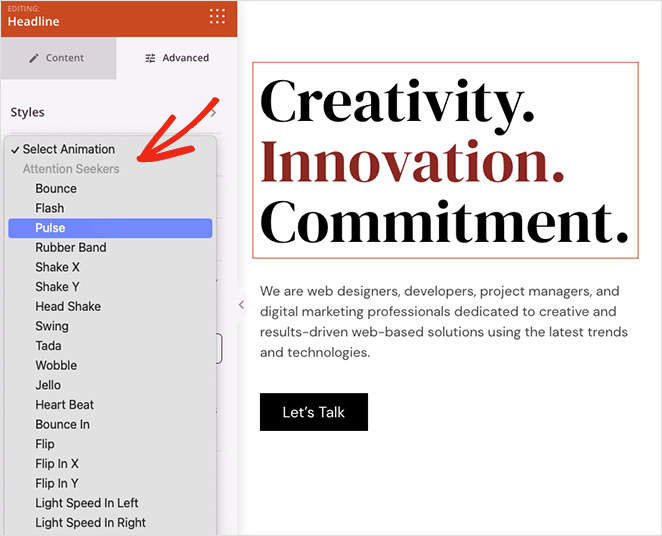The image size is (662, 536).
Task: Select Bounce In animation
Action: pos(110,424)
